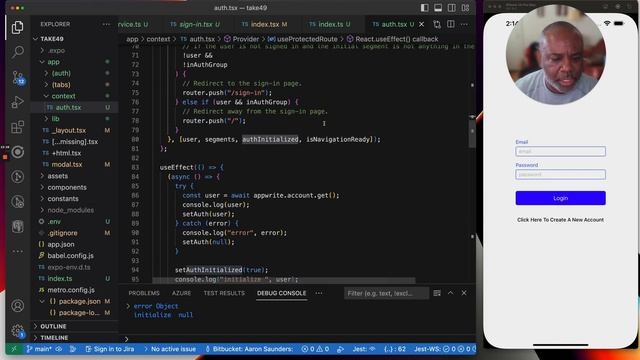
Task: Switch to index.tsx tab
Action: point(264,24)
